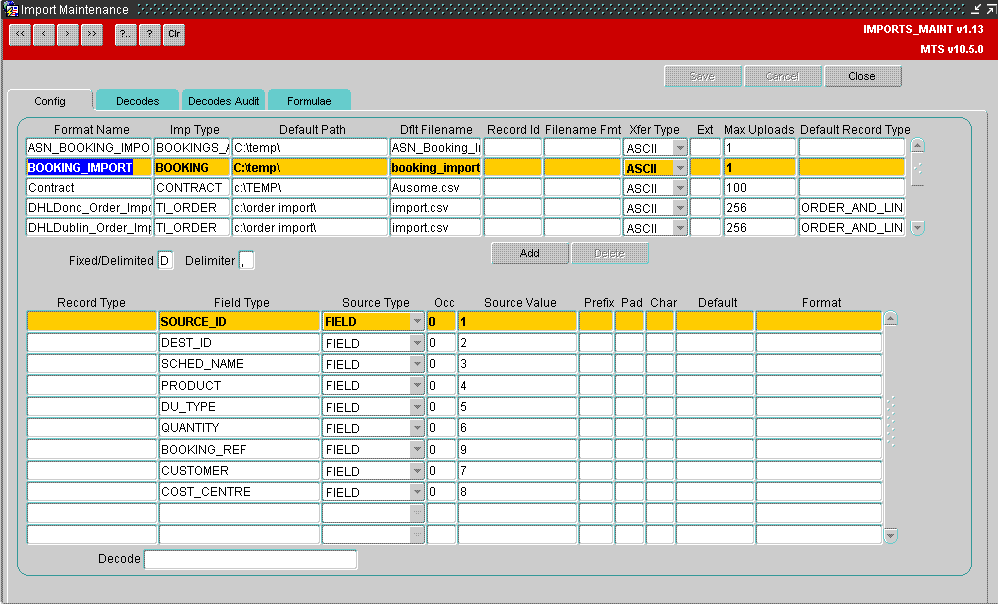998x604 pixels.
Task: Select the Contract format name cell
Action: pos(89,188)
